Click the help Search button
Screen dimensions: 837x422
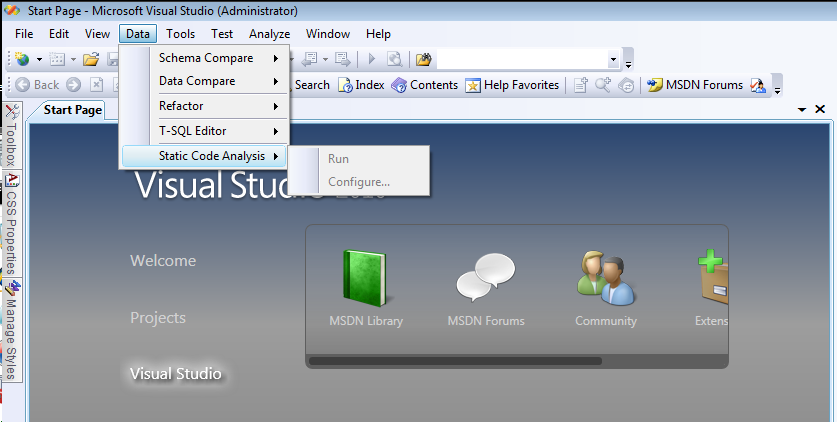tap(312, 85)
